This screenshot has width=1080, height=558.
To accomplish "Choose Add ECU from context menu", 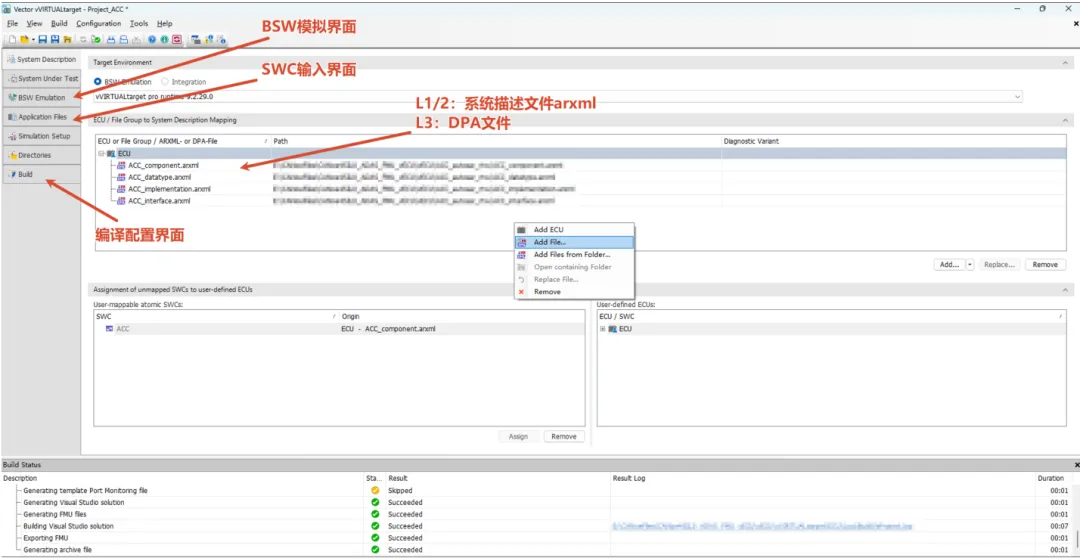I will 574,229.
